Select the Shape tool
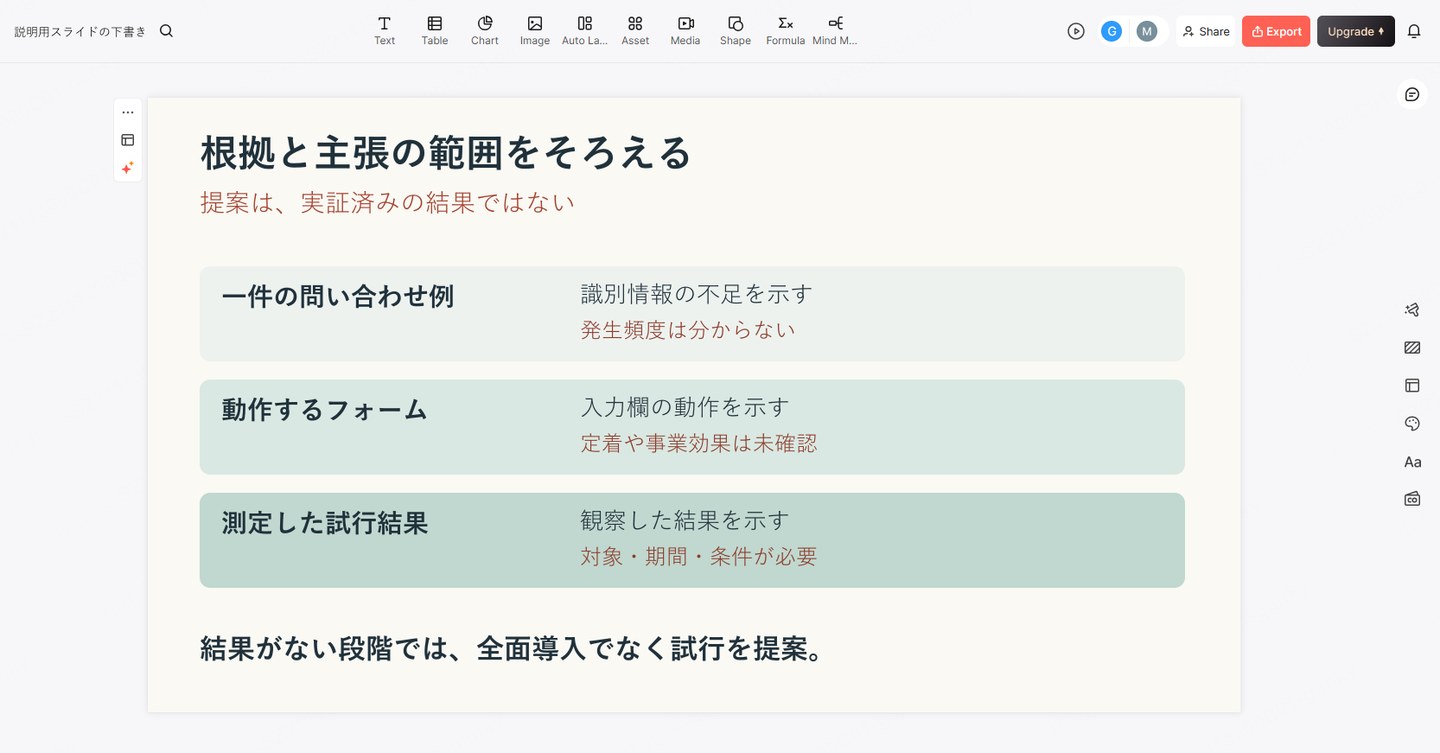The width and height of the screenshot is (1440, 753). 735,31
